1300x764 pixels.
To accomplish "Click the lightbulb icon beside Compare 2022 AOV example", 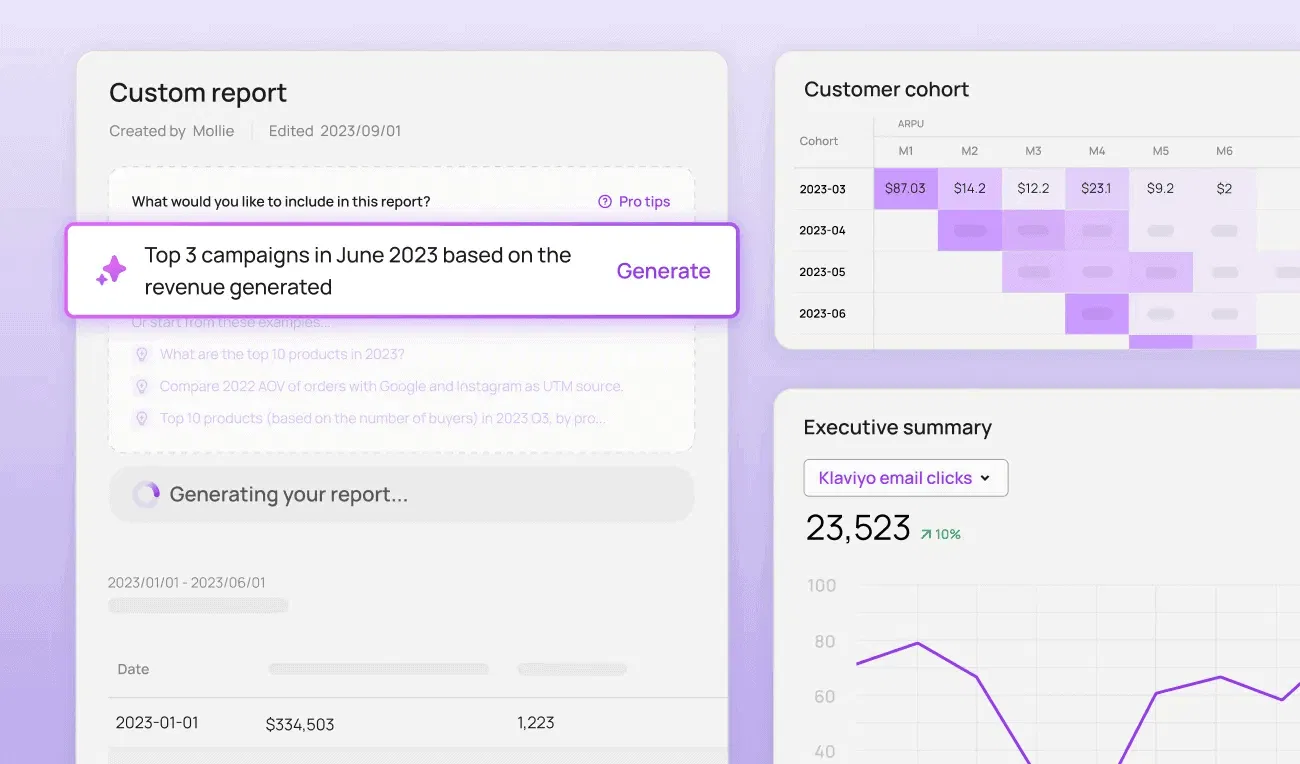I will (141, 387).
